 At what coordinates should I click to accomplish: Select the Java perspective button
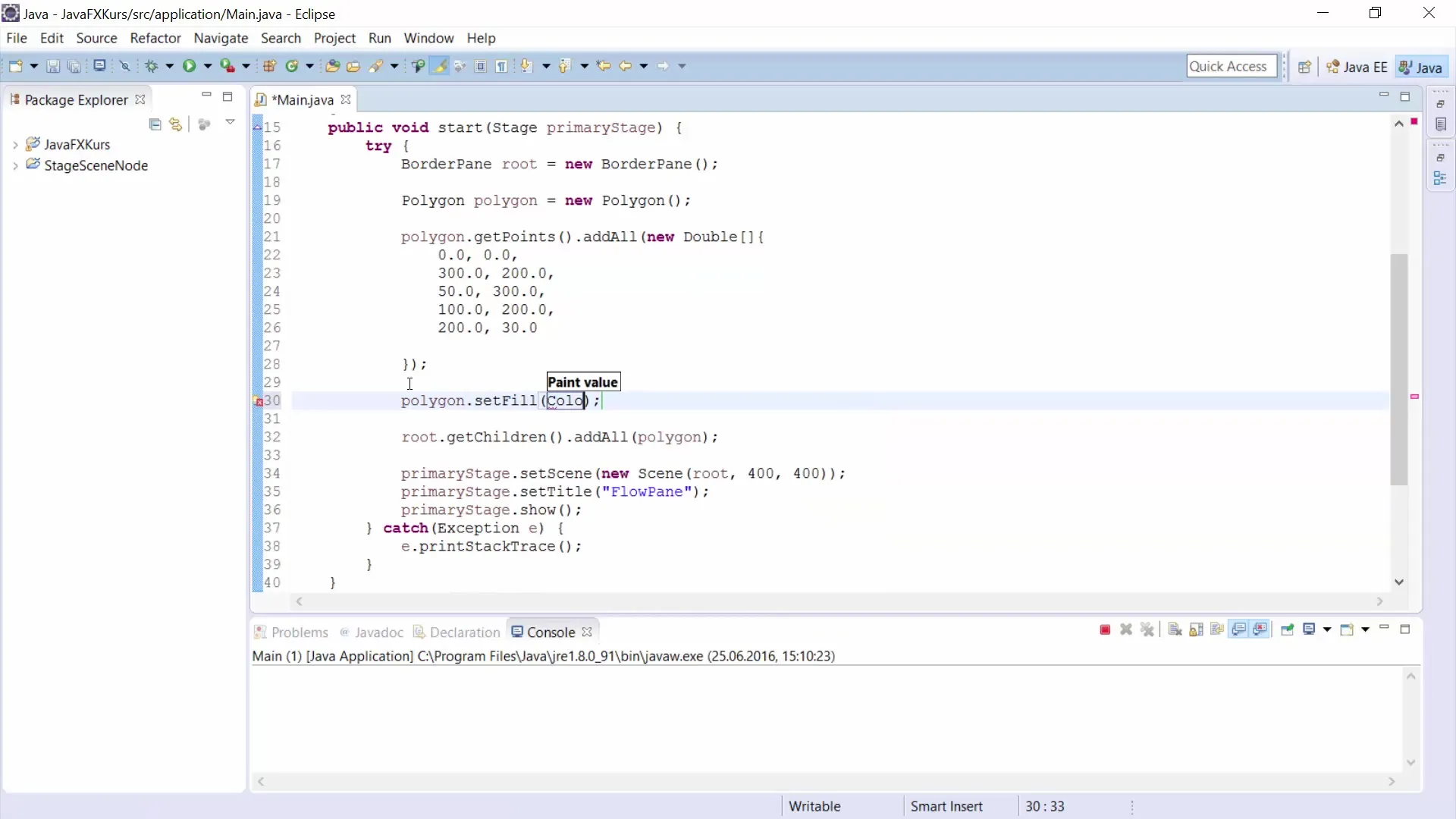1421,67
